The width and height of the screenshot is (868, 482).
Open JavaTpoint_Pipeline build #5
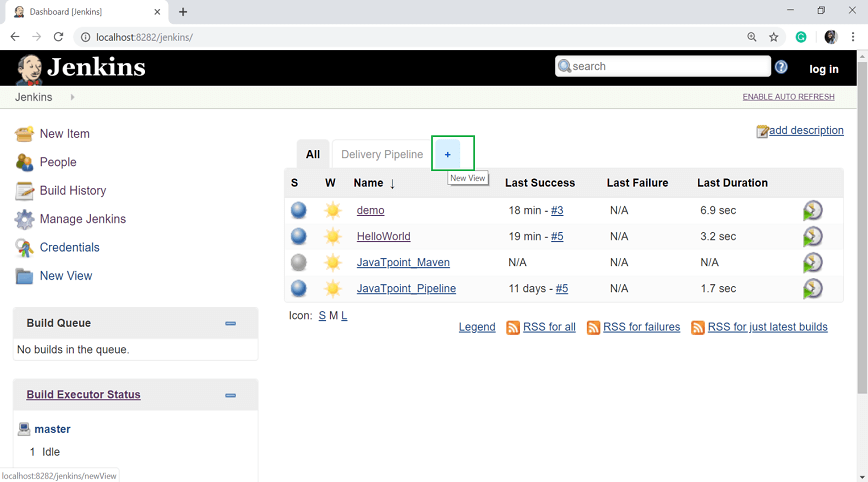click(x=562, y=288)
